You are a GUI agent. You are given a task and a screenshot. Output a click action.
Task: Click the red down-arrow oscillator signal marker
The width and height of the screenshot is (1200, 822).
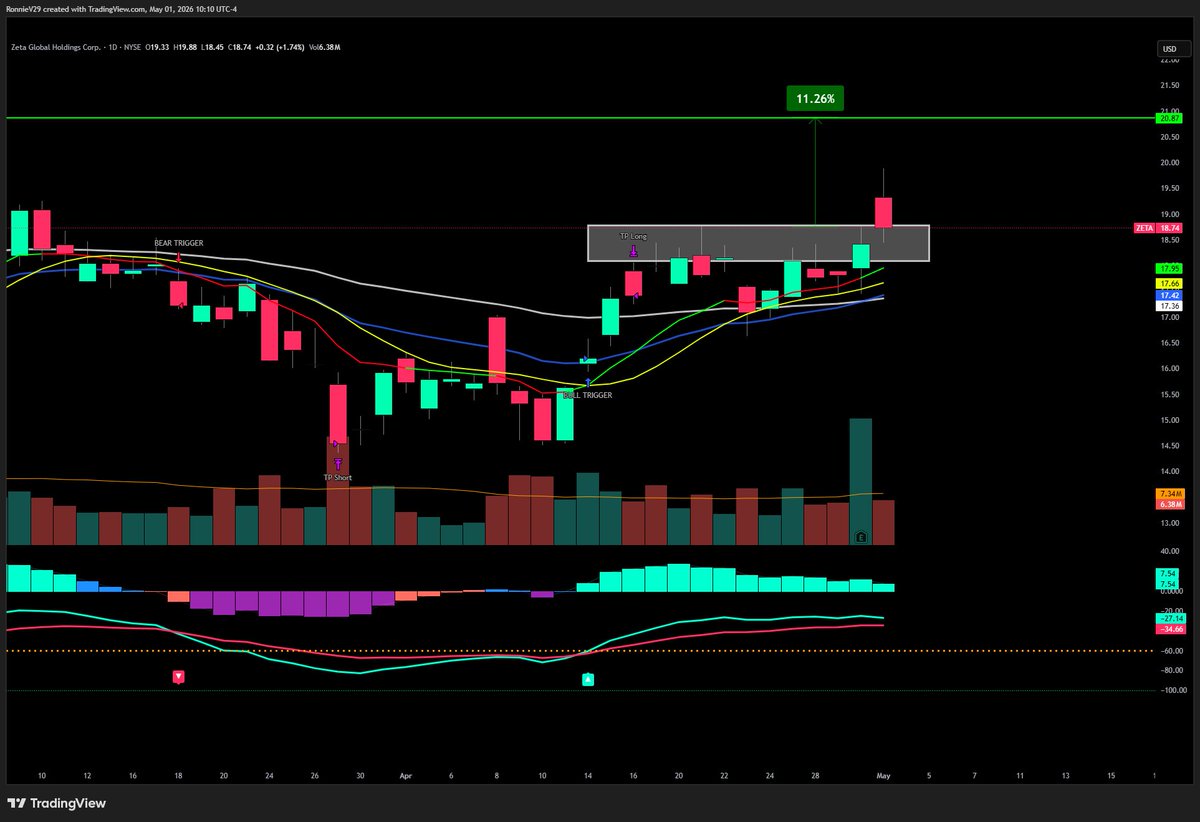click(178, 677)
